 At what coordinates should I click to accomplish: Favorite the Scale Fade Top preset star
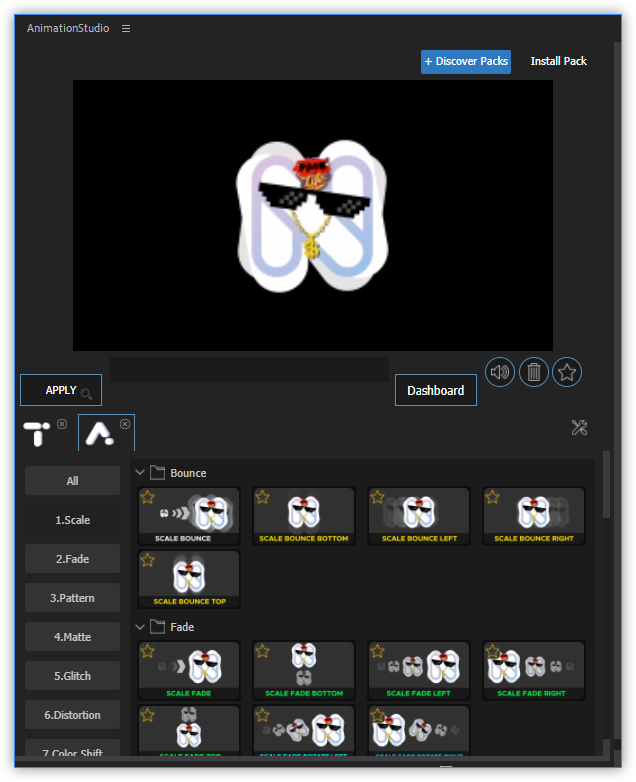(x=148, y=716)
